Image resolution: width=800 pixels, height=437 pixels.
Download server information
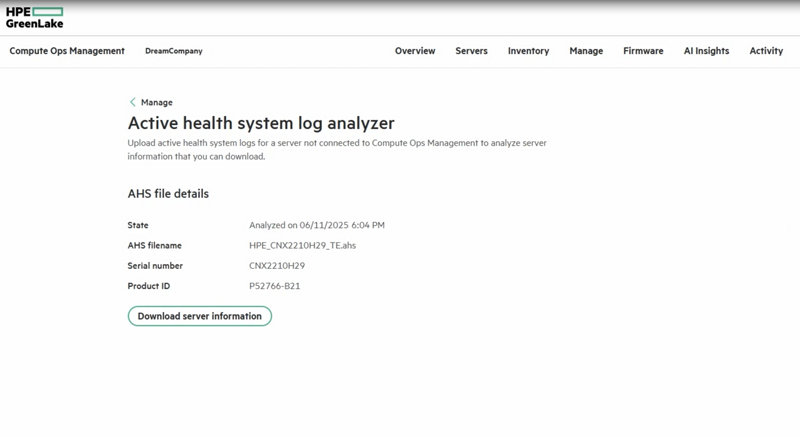[x=199, y=316]
